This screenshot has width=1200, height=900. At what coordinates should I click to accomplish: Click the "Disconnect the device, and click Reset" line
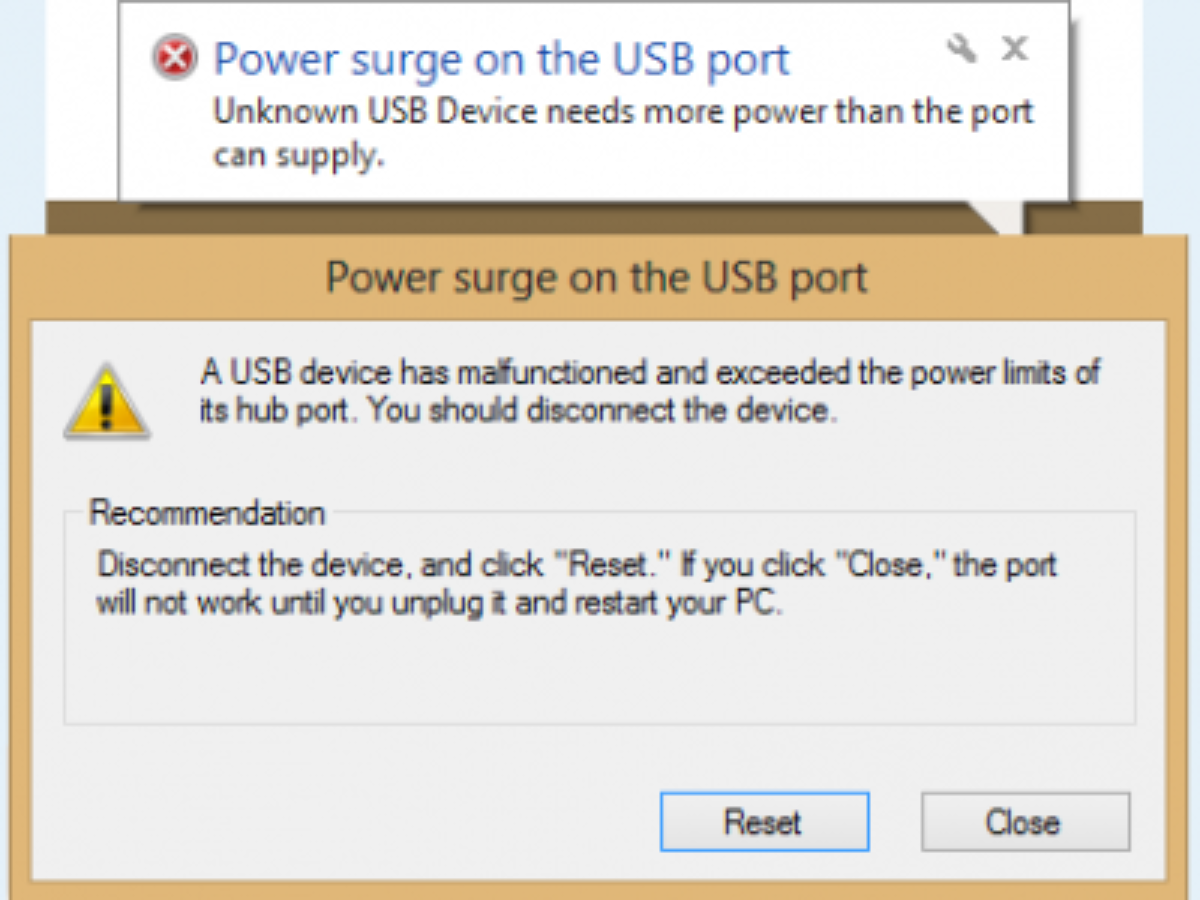point(576,565)
